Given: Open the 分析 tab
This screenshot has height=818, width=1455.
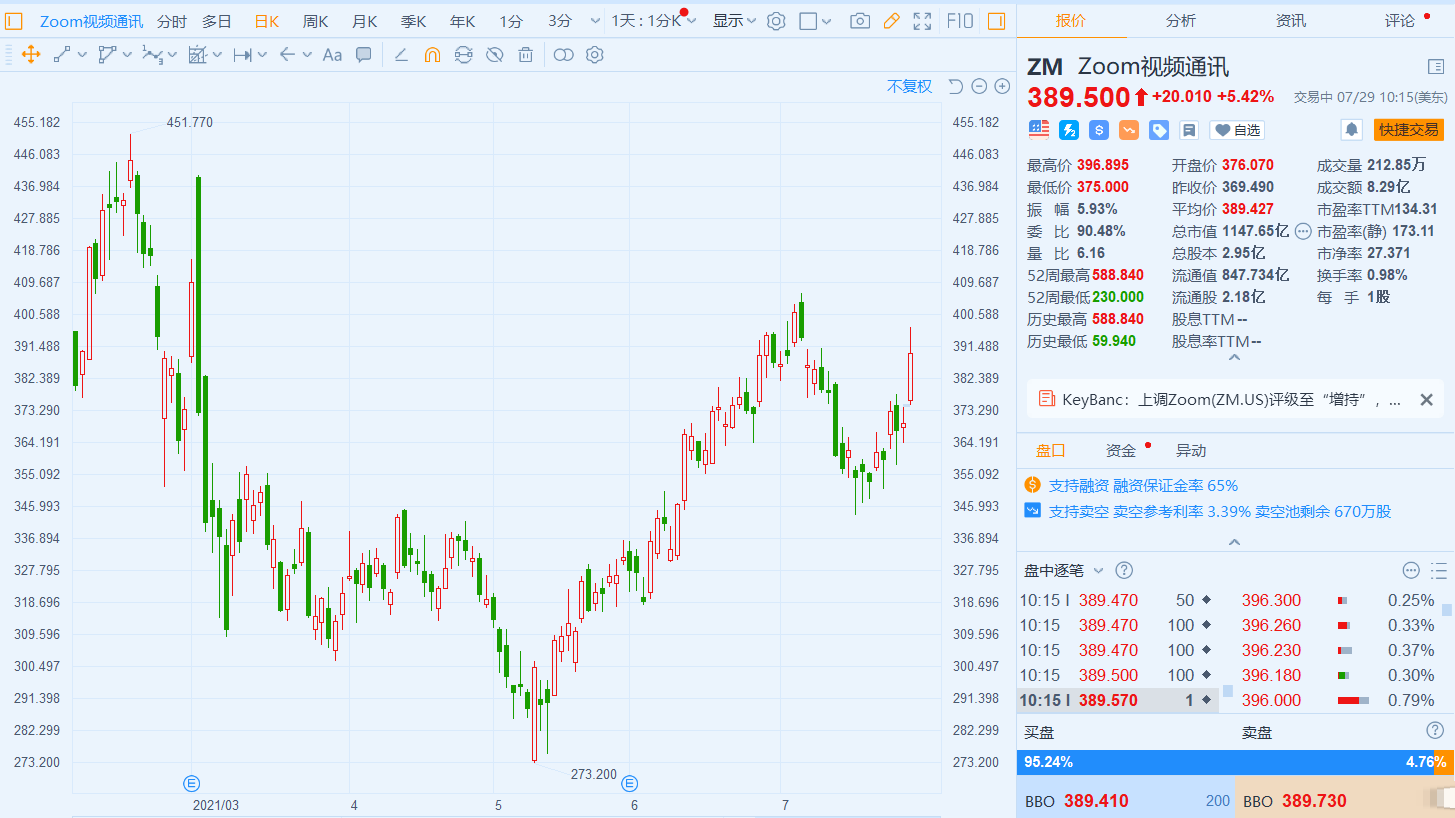Looking at the screenshot, I should 1180,20.
